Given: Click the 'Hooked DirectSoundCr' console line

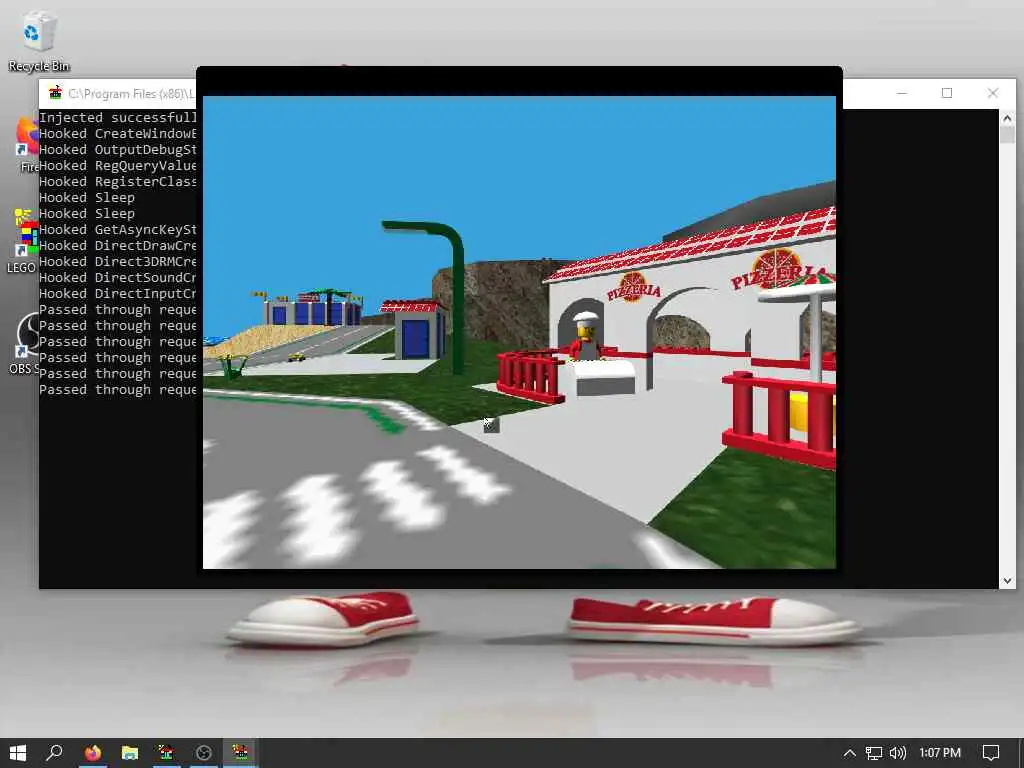Looking at the screenshot, I should (118, 278).
